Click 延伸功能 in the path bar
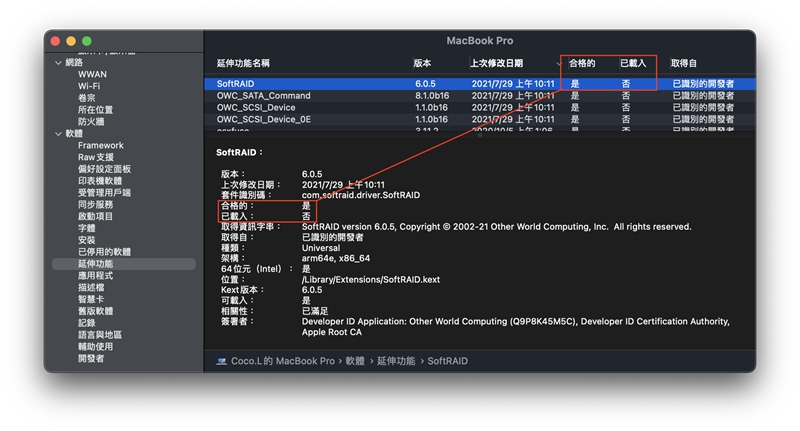The width and height of the screenshot is (800, 431). (396, 361)
